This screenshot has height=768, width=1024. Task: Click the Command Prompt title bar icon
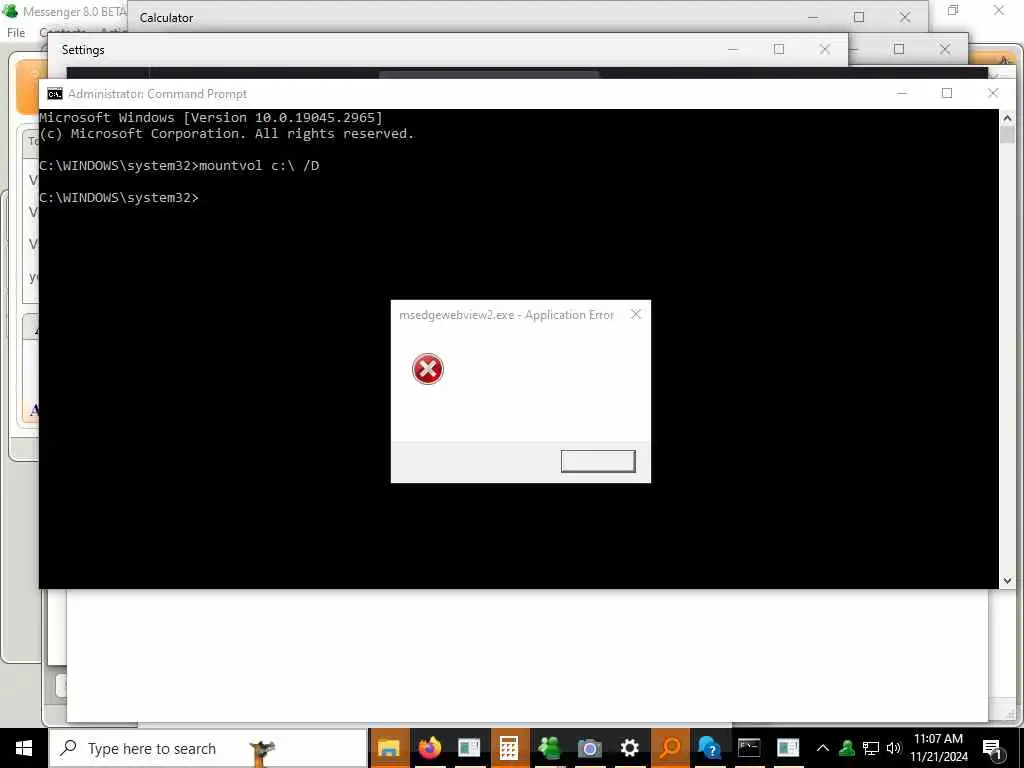point(55,94)
